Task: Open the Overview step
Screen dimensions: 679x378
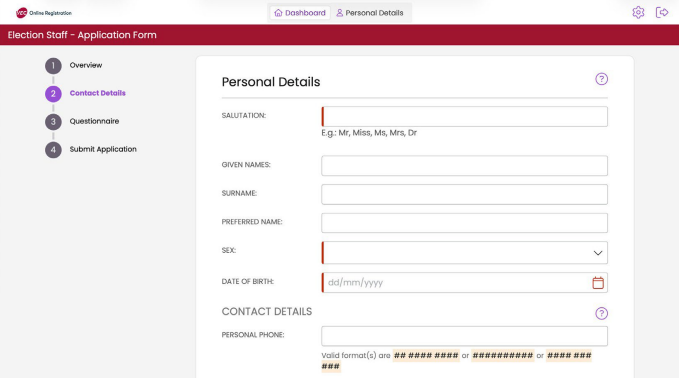Action: pos(86,65)
